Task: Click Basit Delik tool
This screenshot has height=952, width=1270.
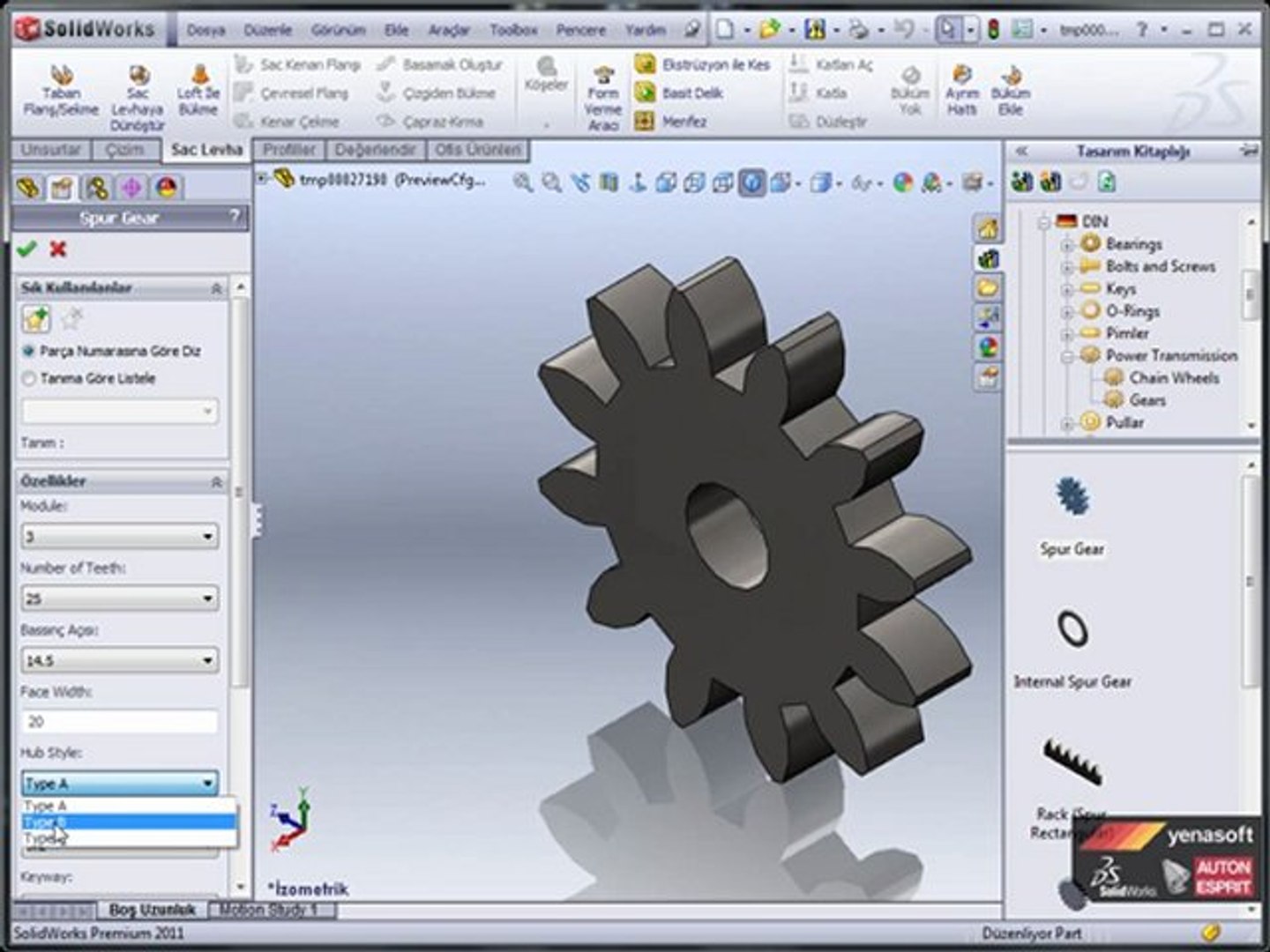Action: pyautogui.click(x=680, y=93)
